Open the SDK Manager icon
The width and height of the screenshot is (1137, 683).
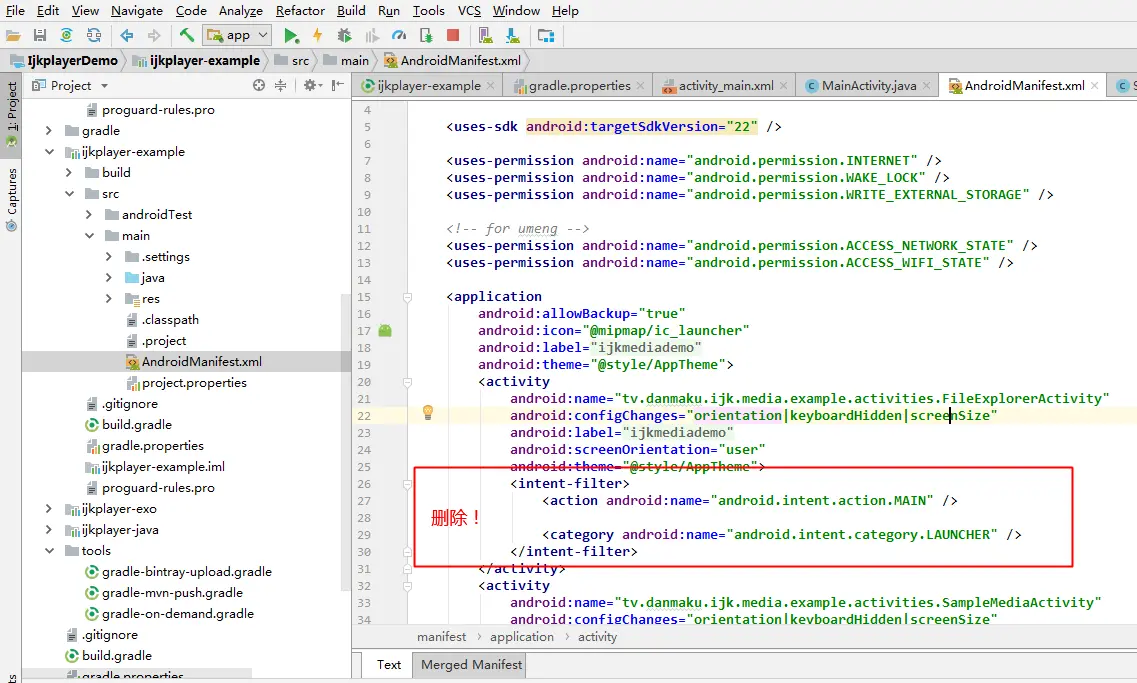[x=513, y=35]
